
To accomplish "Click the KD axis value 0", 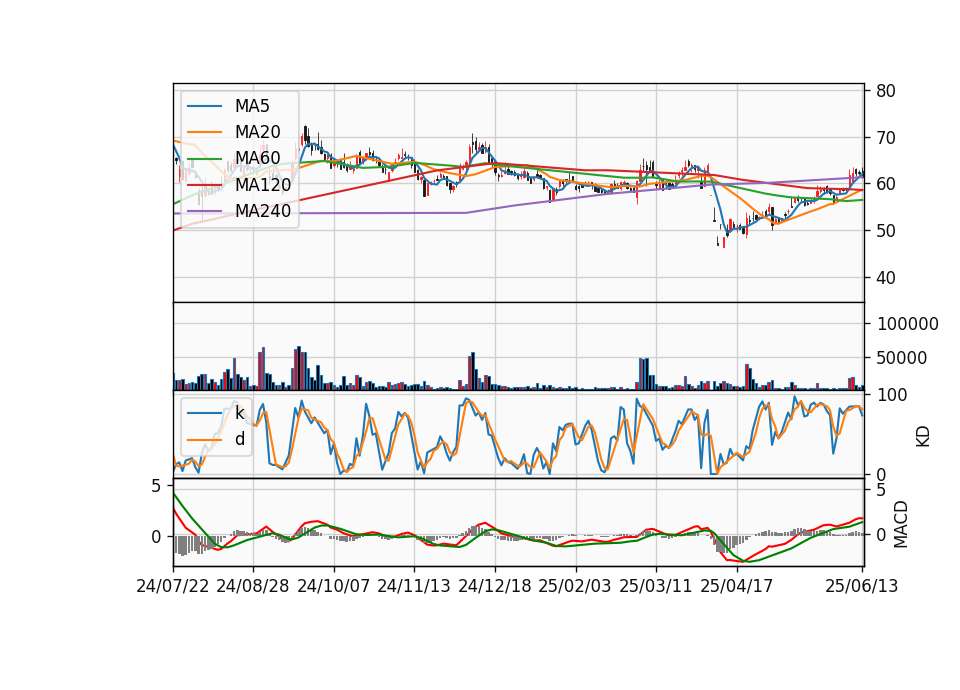I will coord(881,474).
